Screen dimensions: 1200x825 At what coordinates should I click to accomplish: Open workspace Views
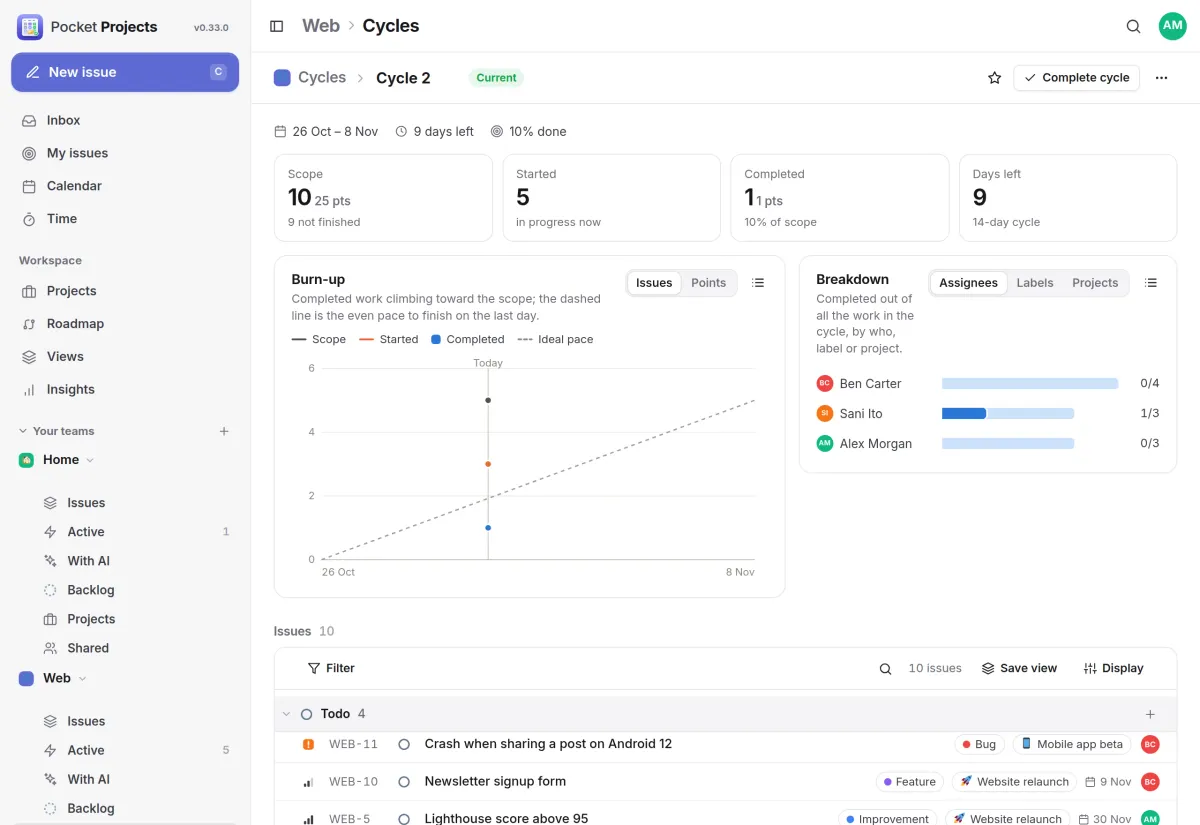coord(125,357)
